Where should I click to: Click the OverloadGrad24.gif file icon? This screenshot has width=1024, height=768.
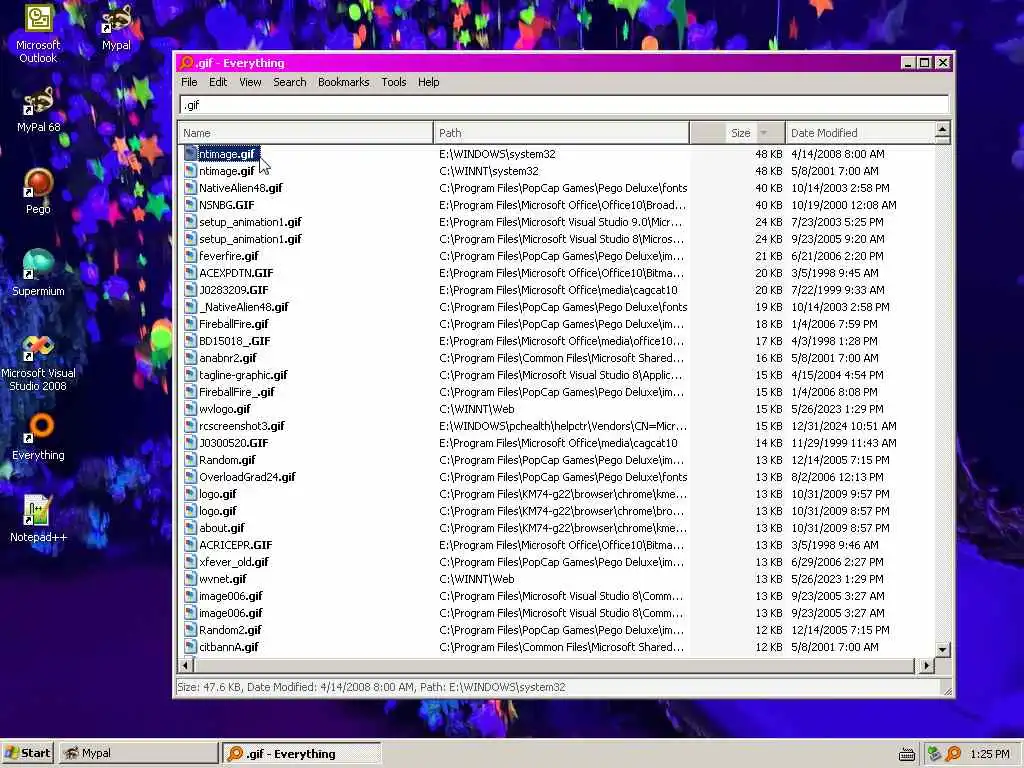[x=190, y=477]
